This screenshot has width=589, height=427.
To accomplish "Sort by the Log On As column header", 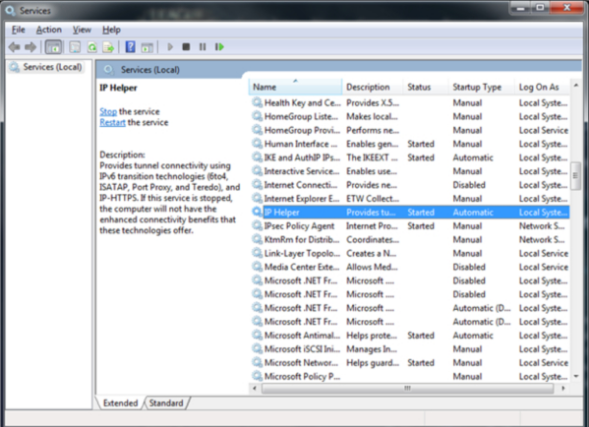I will (542, 87).
